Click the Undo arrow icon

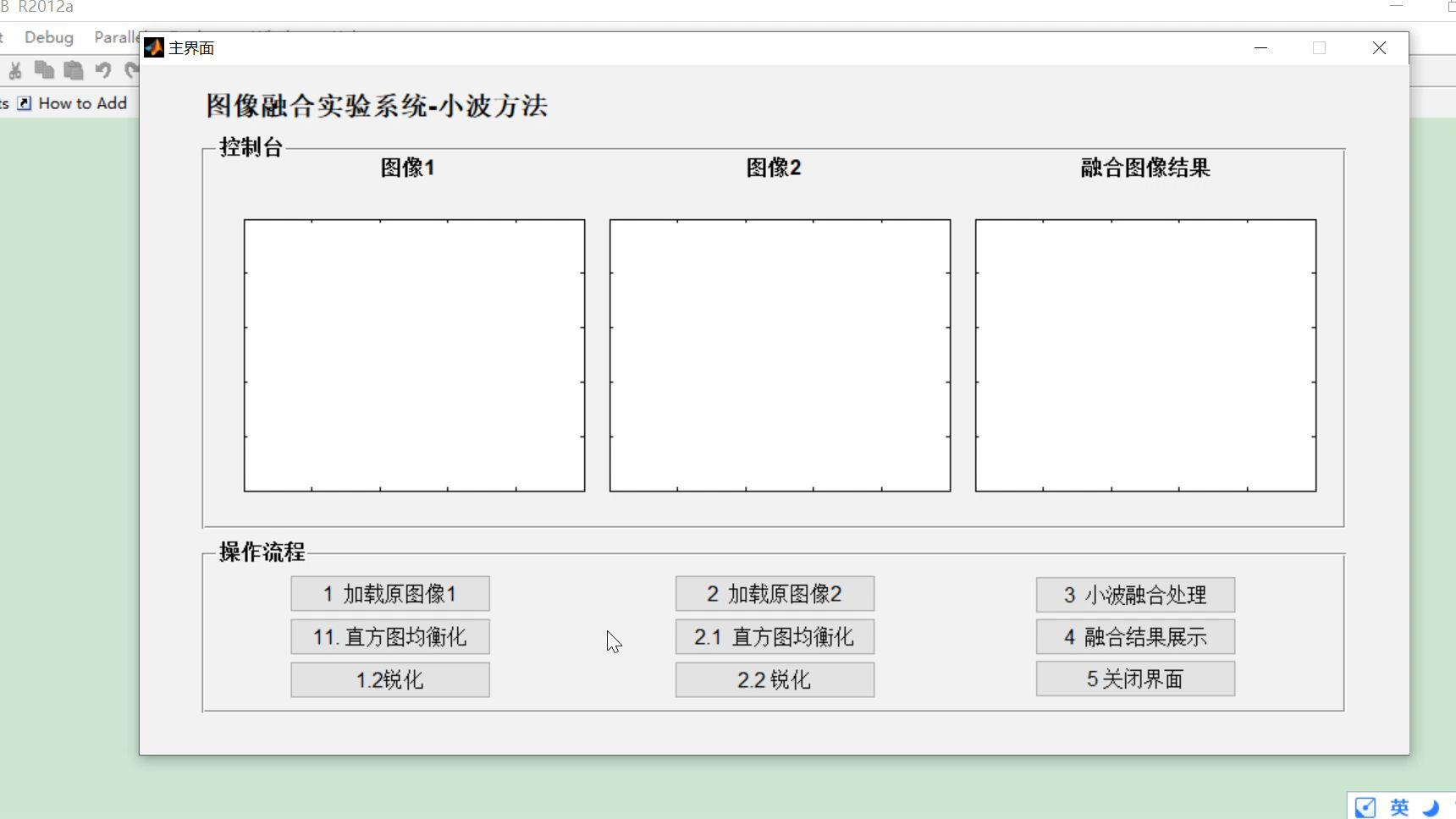pos(103,71)
